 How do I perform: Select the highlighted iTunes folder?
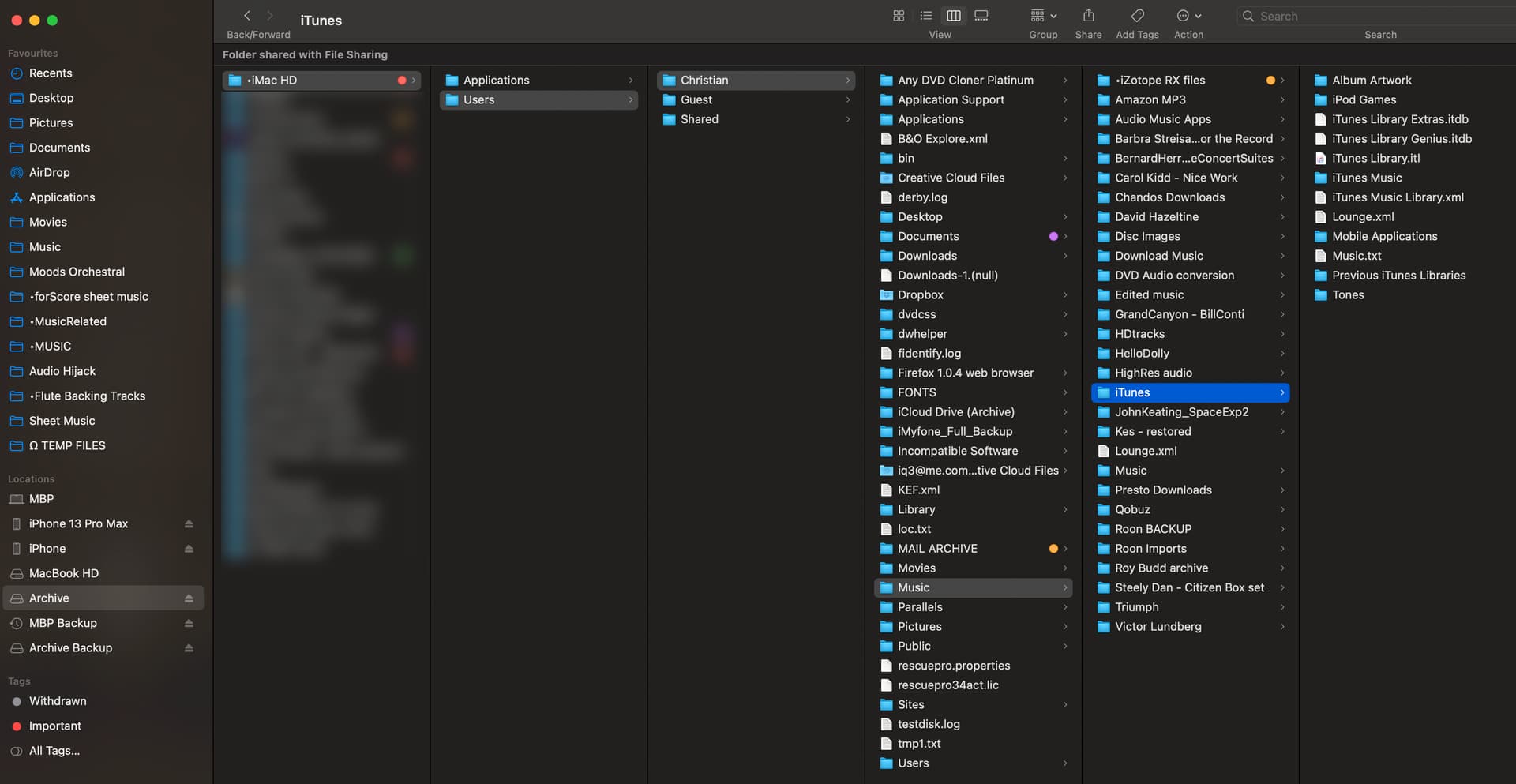pyautogui.click(x=1191, y=392)
